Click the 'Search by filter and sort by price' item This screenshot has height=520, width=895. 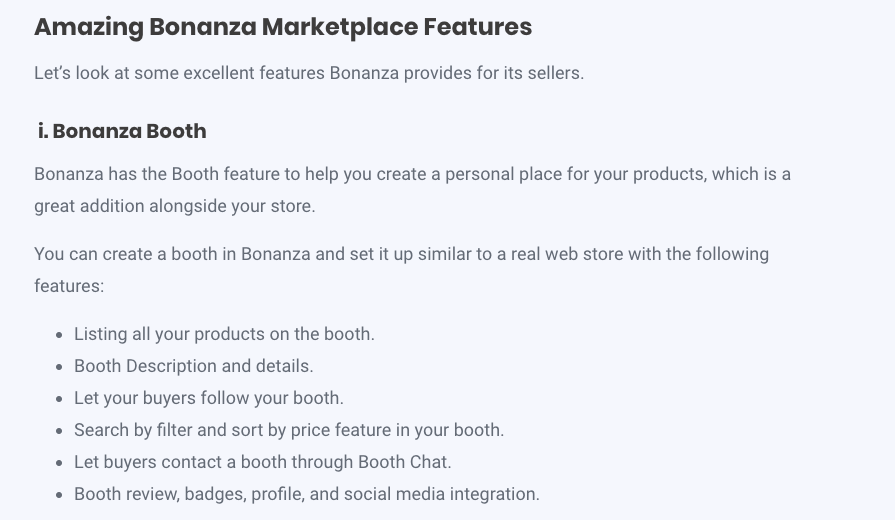point(288,430)
